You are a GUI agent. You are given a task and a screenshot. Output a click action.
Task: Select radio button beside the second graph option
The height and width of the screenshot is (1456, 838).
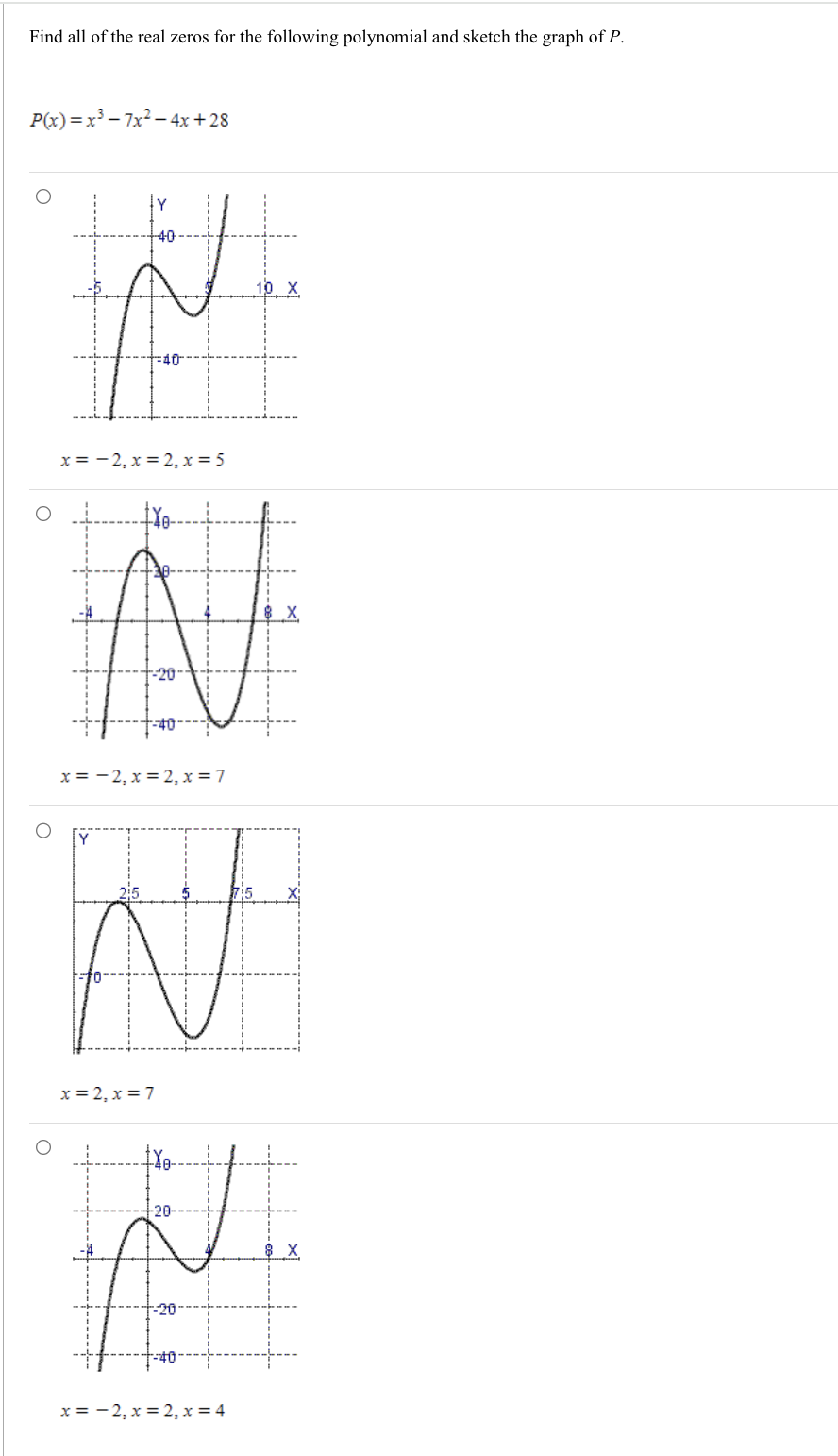(42, 512)
